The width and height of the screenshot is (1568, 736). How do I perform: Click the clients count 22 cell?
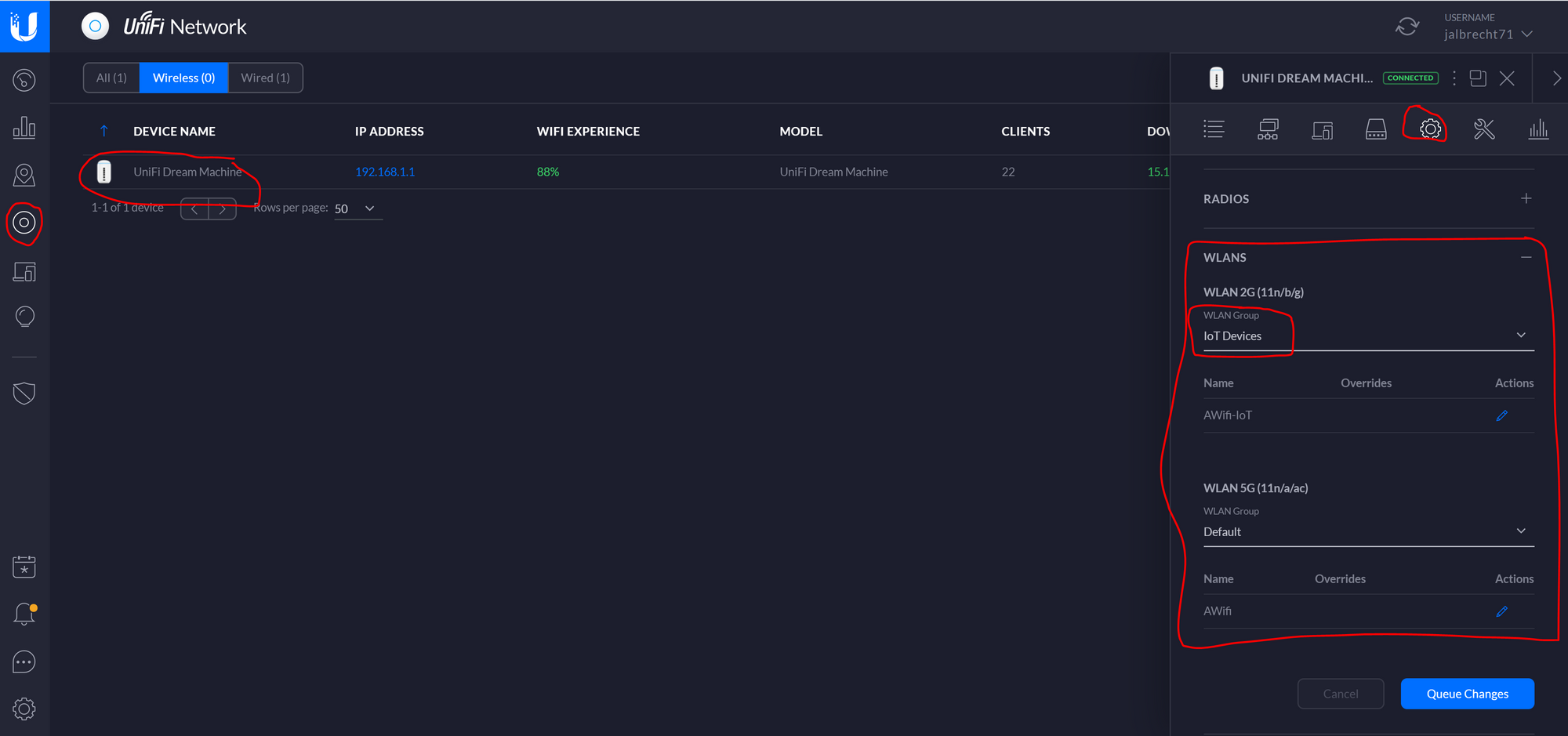[x=1007, y=172]
